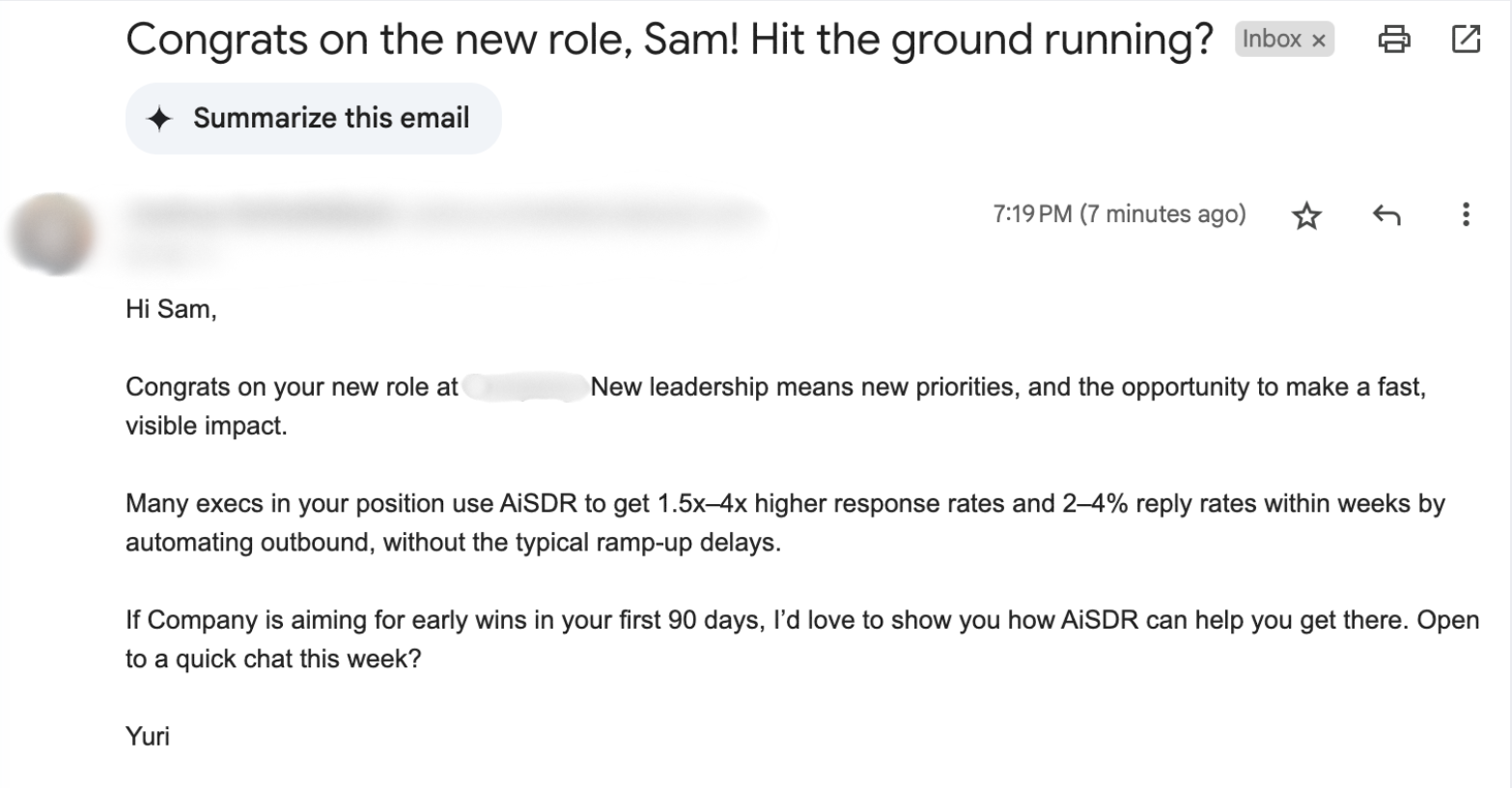Remove the Inbox label with its x
1512x788 pixels.
point(1319,41)
